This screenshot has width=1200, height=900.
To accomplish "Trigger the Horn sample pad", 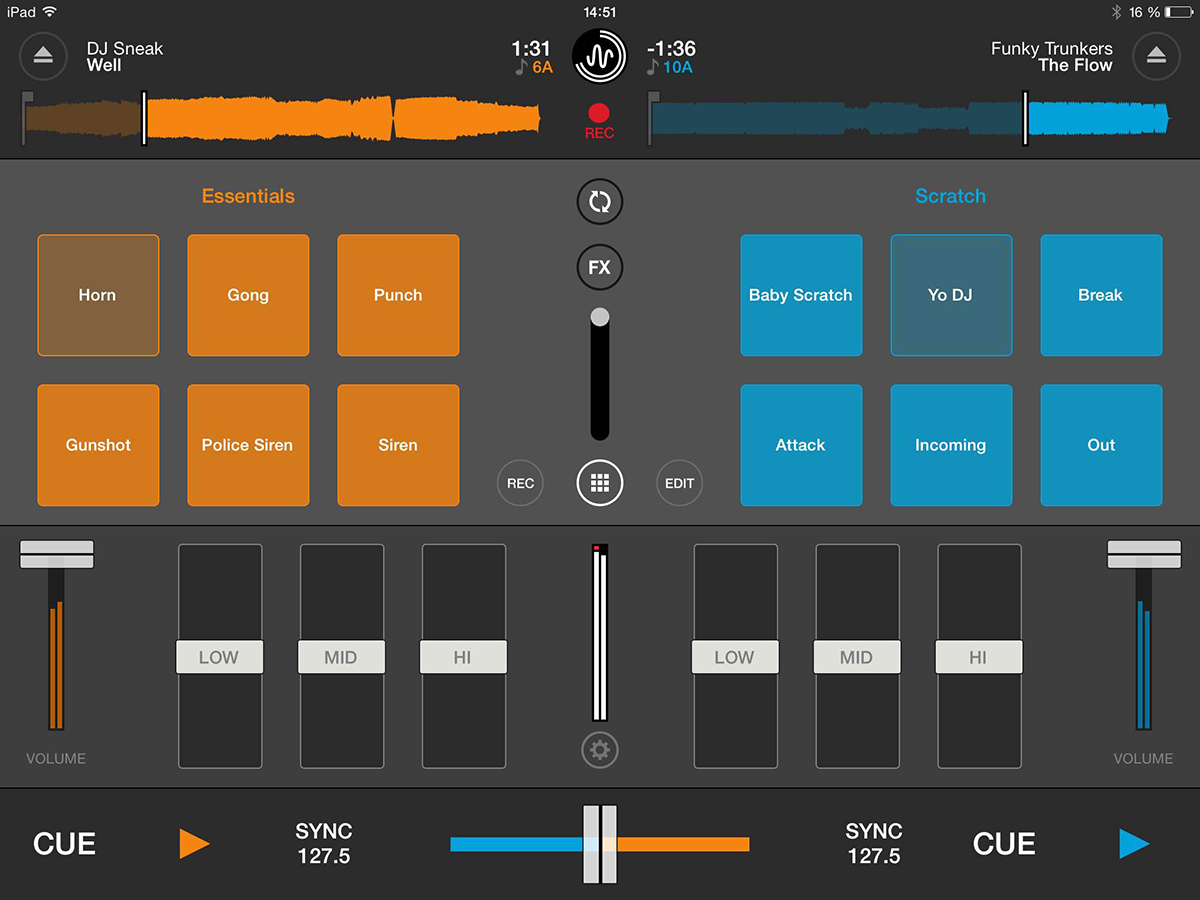I will 98,295.
